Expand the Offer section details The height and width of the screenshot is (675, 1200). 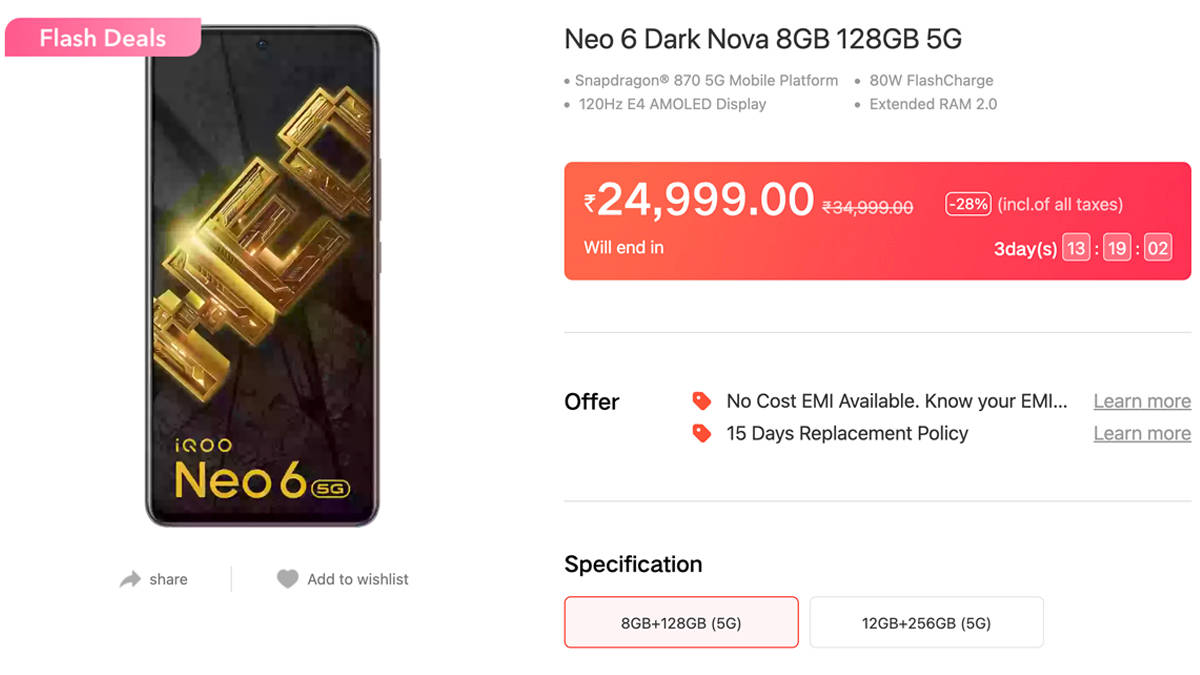(x=591, y=402)
